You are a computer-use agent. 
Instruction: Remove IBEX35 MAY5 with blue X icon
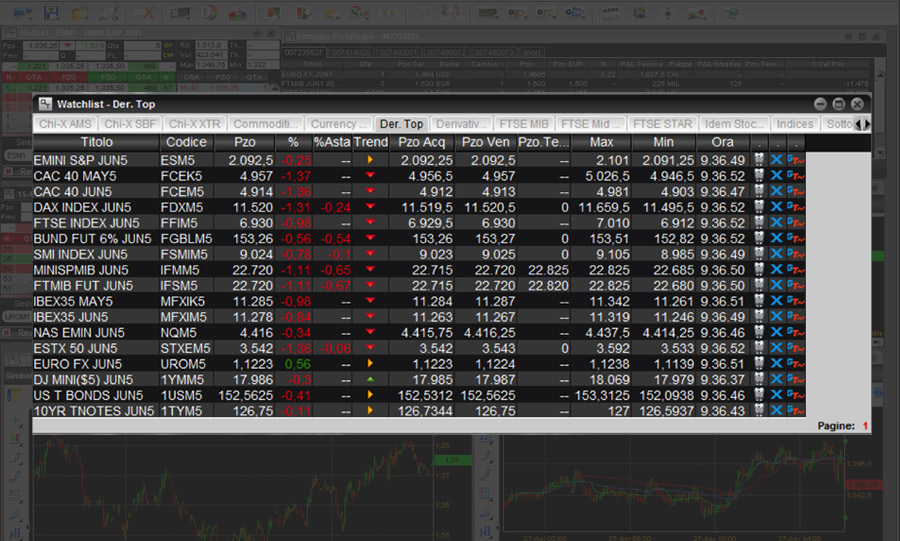coord(777,301)
